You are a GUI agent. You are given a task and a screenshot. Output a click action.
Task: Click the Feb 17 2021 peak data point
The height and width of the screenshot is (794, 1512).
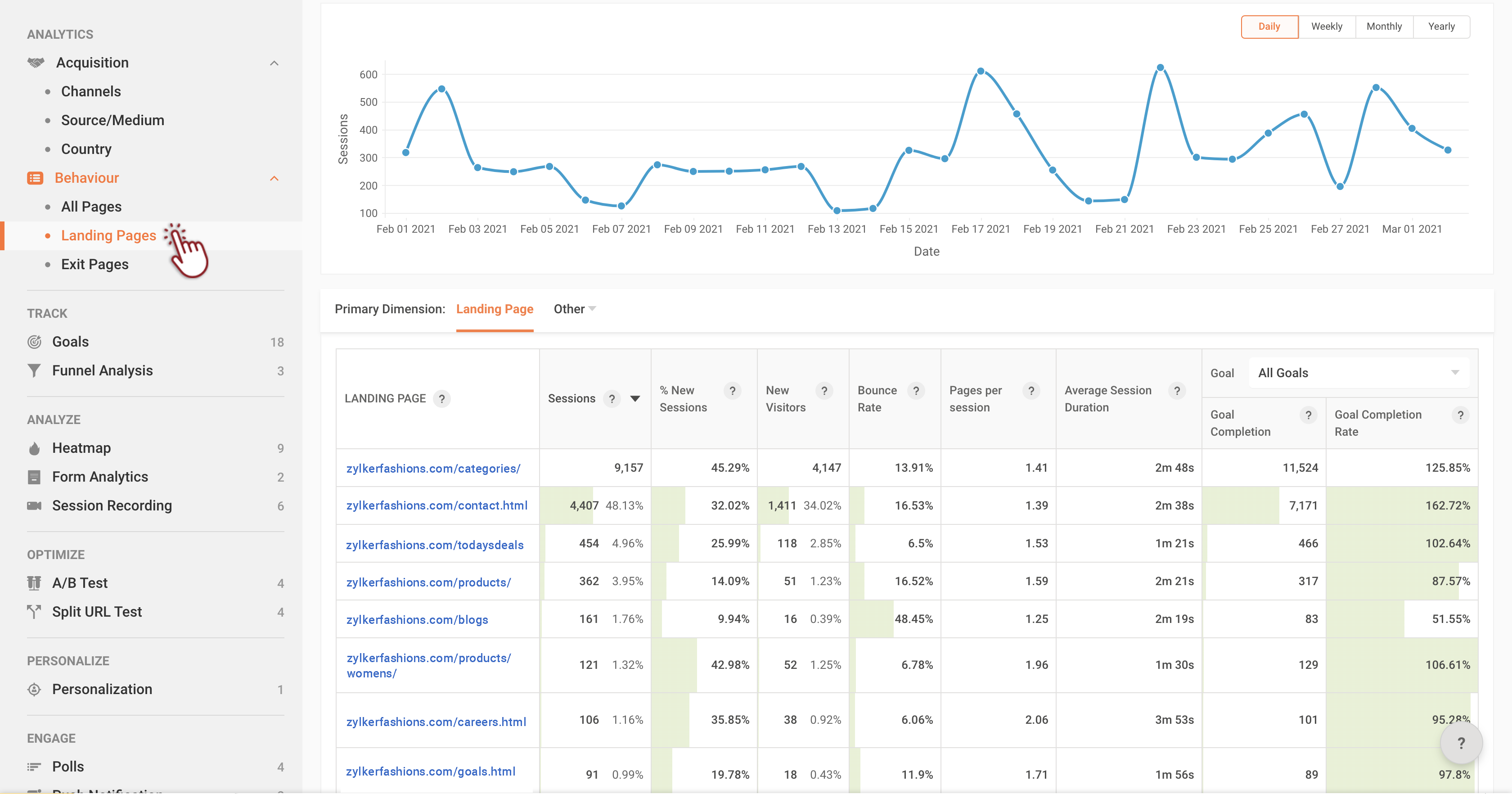[x=981, y=71]
